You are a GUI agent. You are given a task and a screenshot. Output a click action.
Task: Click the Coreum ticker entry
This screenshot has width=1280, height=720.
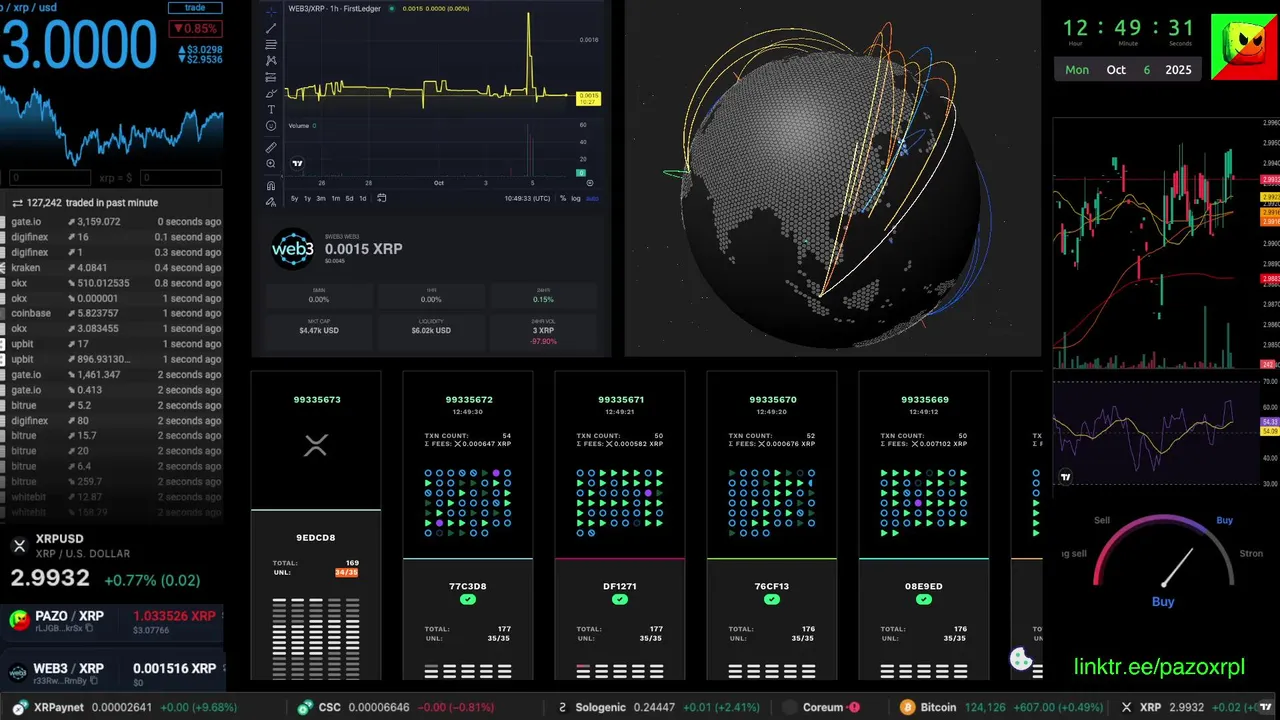(822, 707)
